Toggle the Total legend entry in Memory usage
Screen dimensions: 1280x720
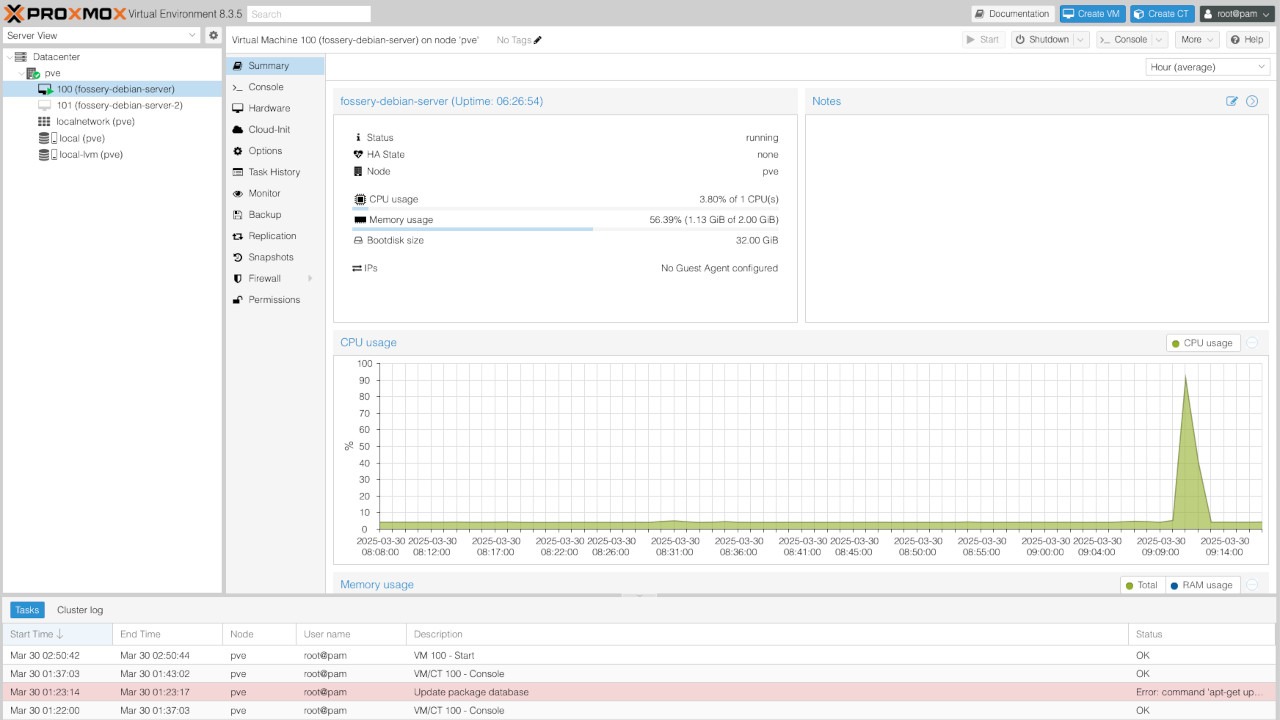click(1141, 585)
